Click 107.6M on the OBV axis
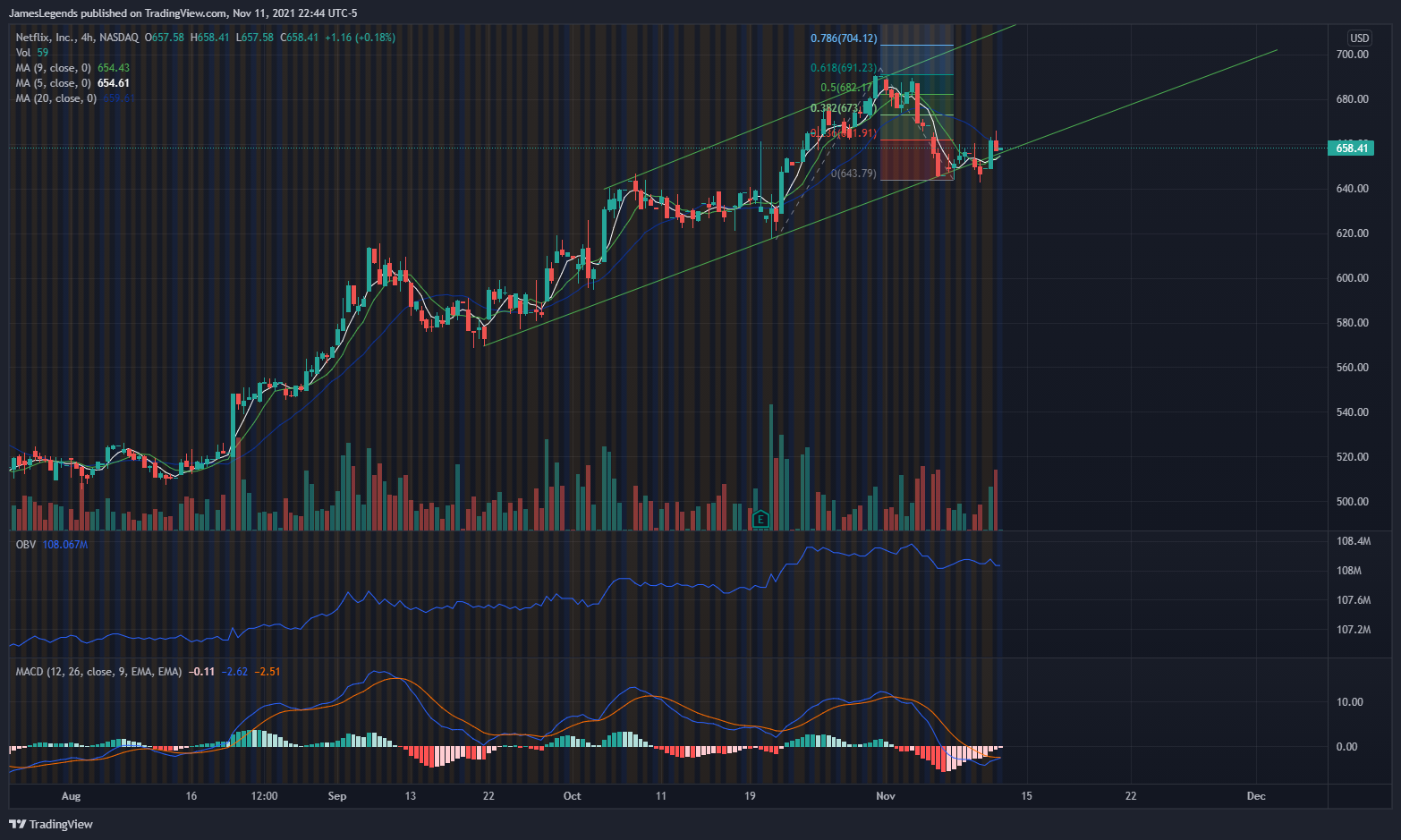The width and height of the screenshot is (1401, 840). 1354,600
